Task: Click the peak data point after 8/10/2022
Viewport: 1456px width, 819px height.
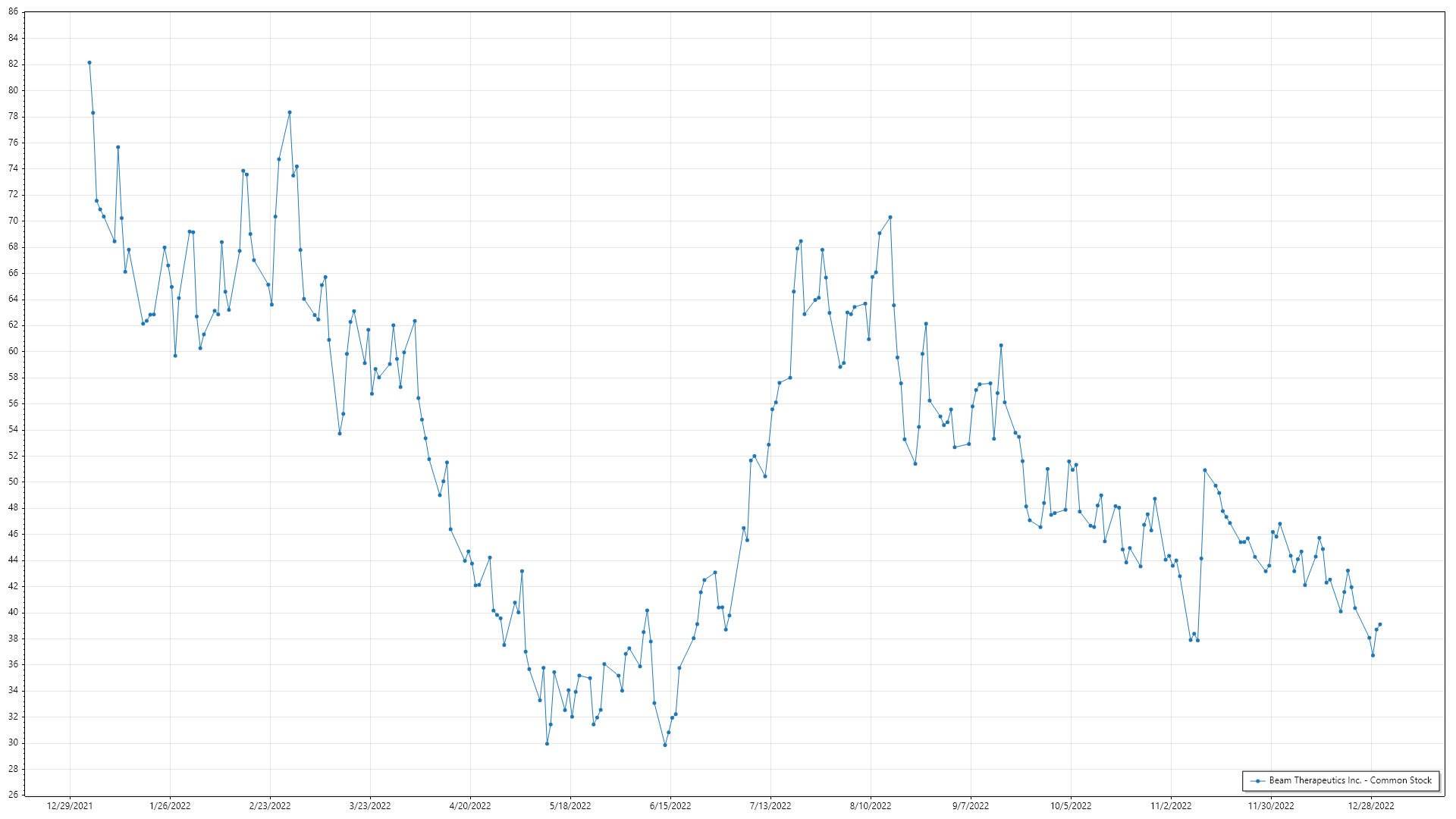Action: (x=890, y=218)
